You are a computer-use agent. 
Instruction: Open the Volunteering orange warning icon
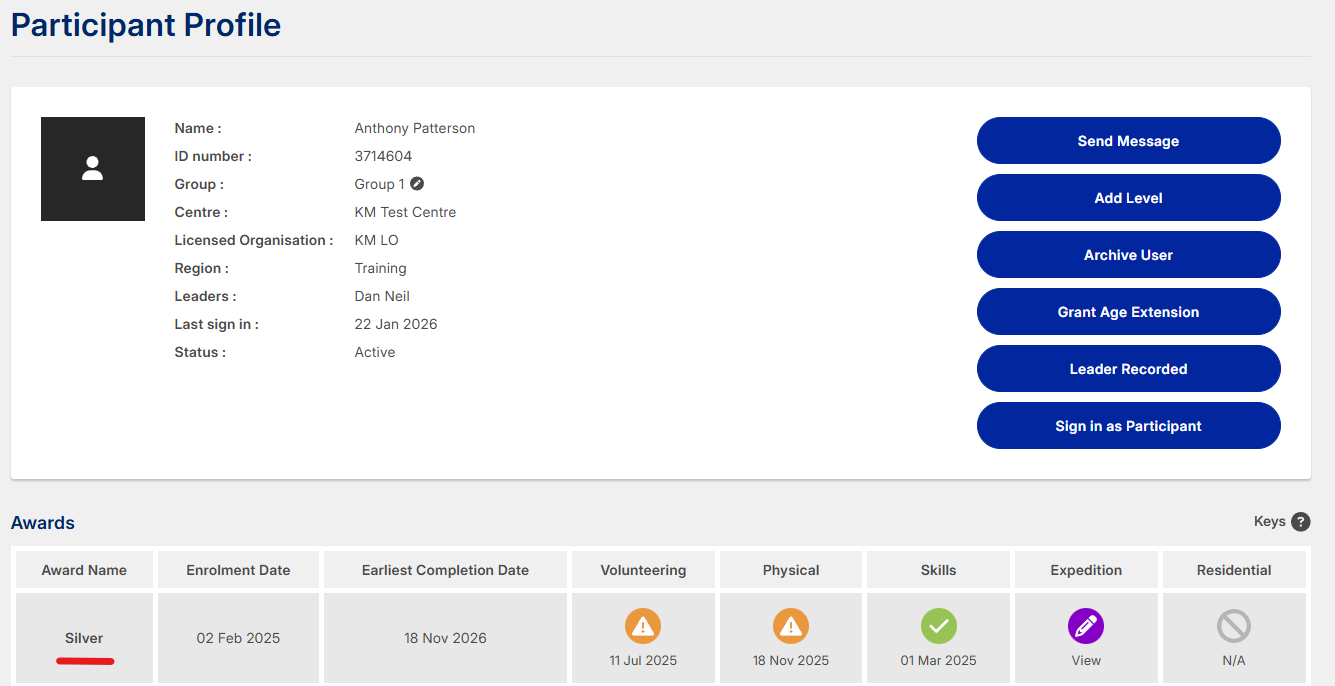[x=642, y=627]
